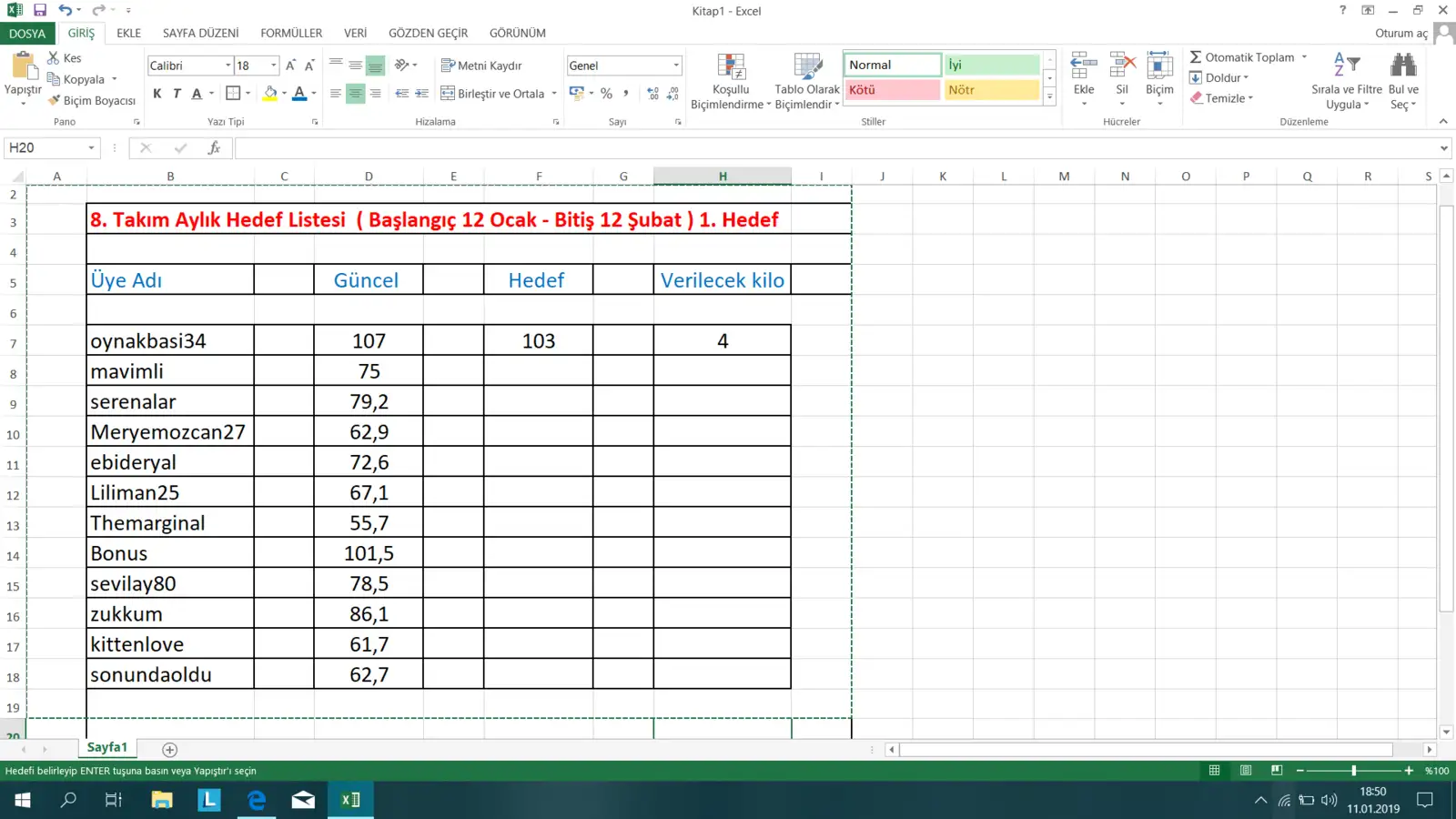The height and width of the screenshot is (819, 1456).
Task: Toggle Metni Kaydır wrap text
Action: click(481, 66)
